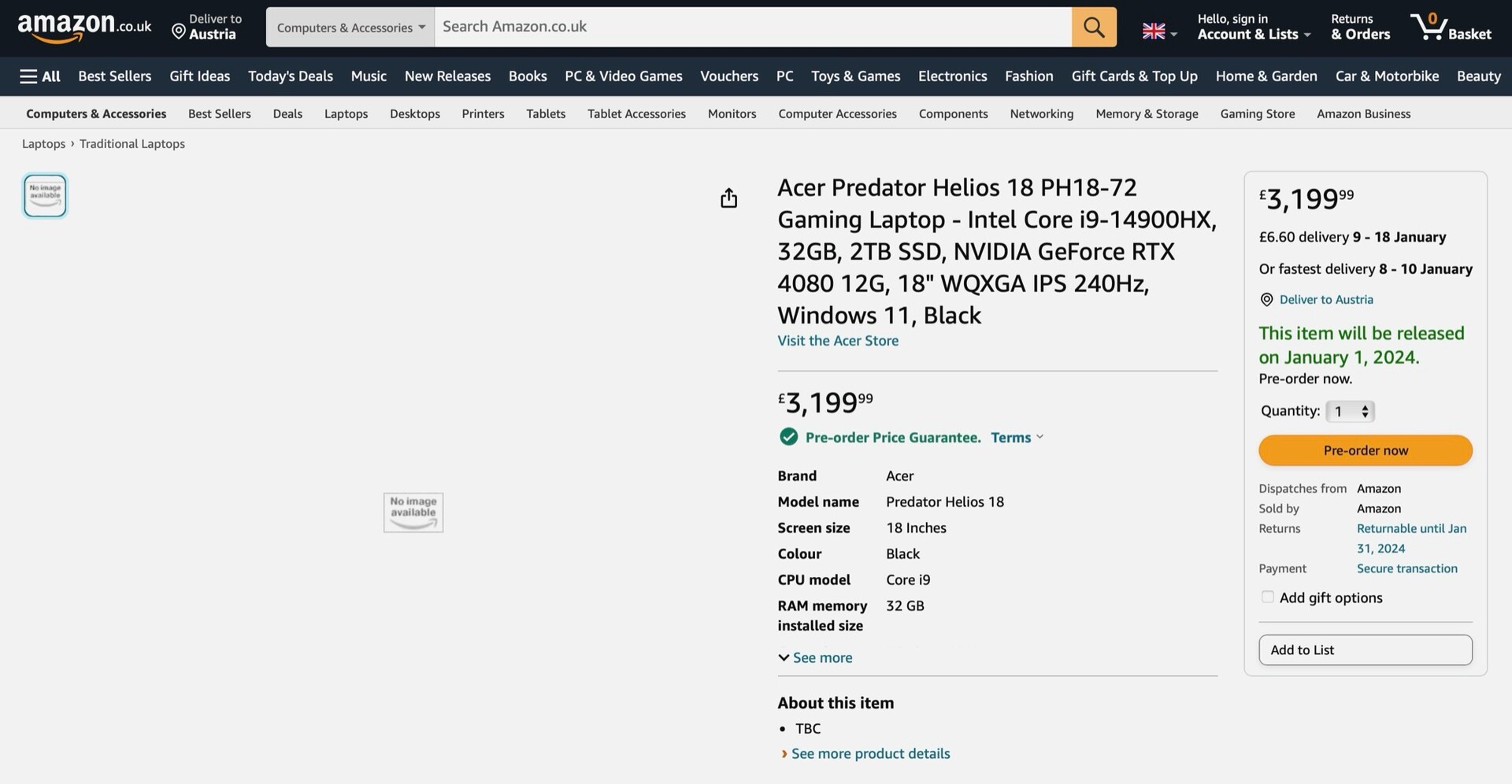Open the Computers & Accessories search category dropdown
The image size is (1512, 784).
pyautogui.click(x=350, y=28)
